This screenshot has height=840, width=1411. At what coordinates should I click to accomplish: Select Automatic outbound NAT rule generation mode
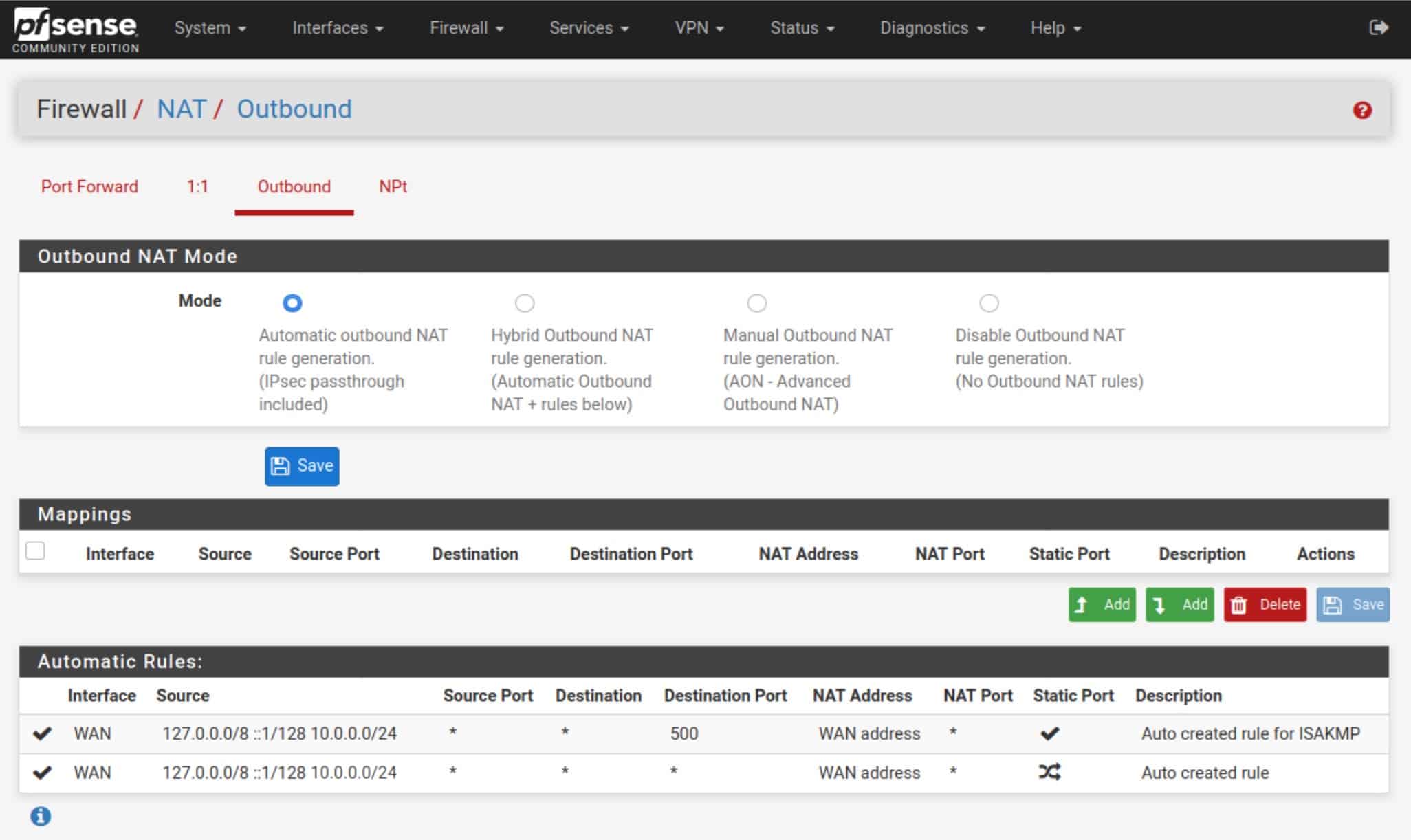click(x=292, y=302)
